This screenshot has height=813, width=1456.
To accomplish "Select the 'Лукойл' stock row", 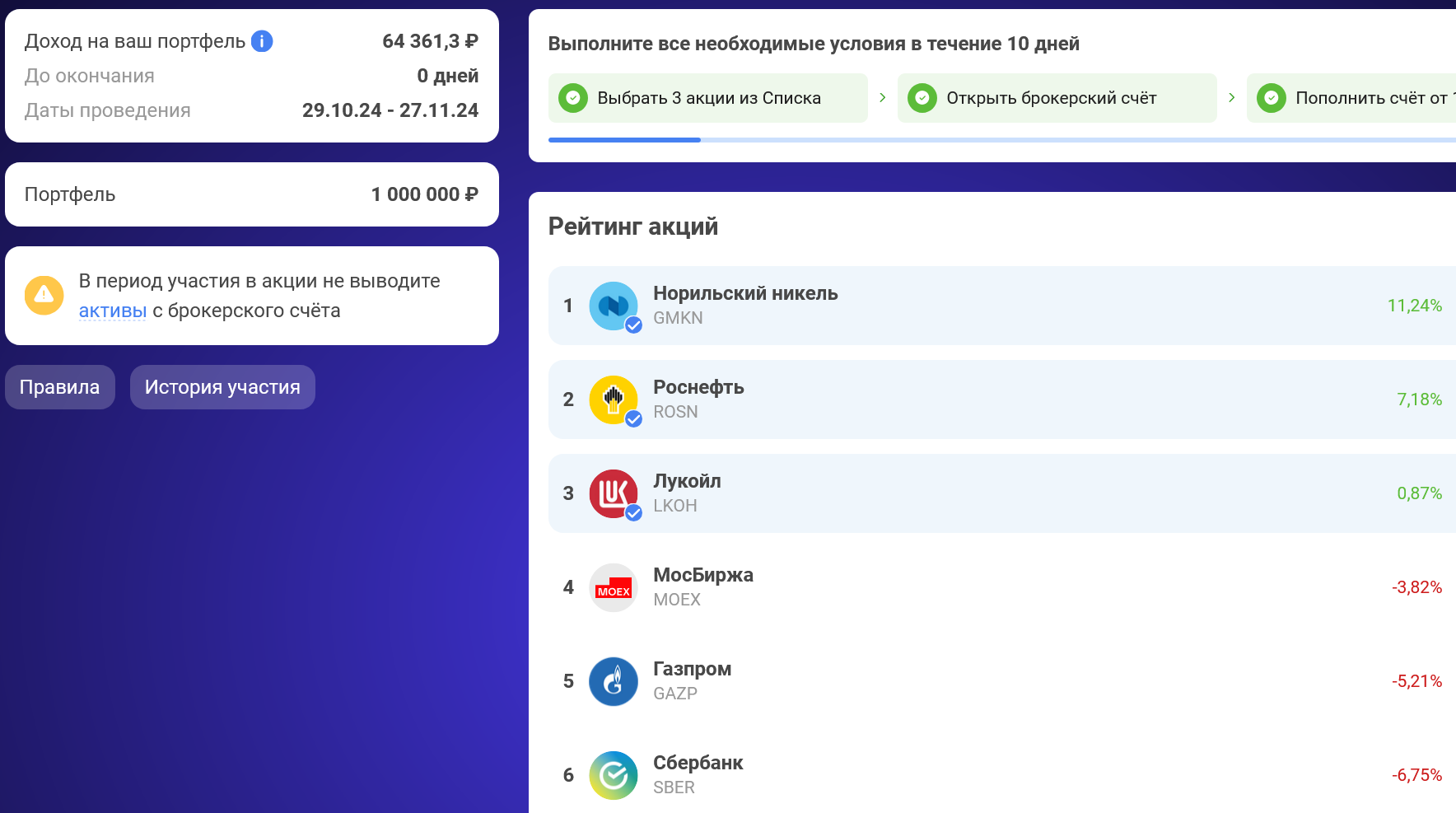I will click(1002, 493).
